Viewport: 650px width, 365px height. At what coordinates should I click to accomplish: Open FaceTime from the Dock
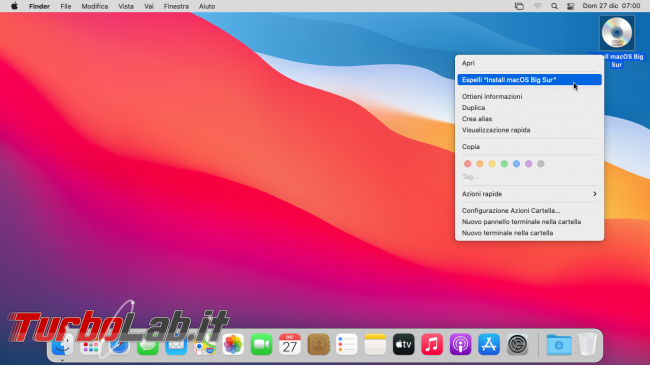[262, 345]
